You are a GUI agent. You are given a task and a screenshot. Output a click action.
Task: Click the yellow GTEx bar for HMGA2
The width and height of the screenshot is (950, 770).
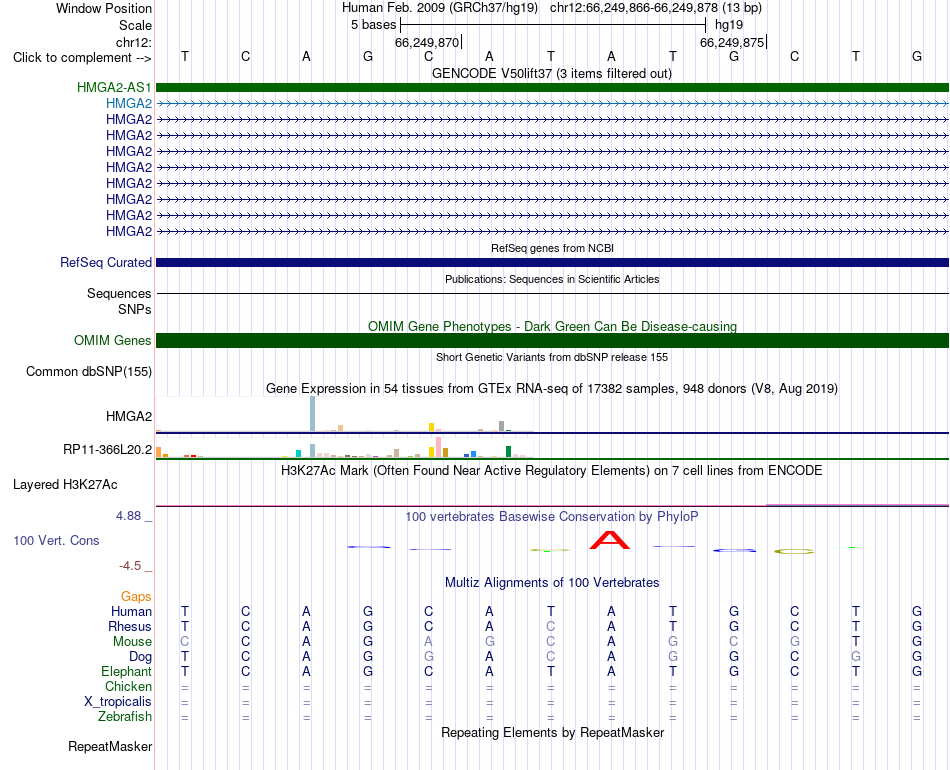pyautogui.click(x=431, y=427)
